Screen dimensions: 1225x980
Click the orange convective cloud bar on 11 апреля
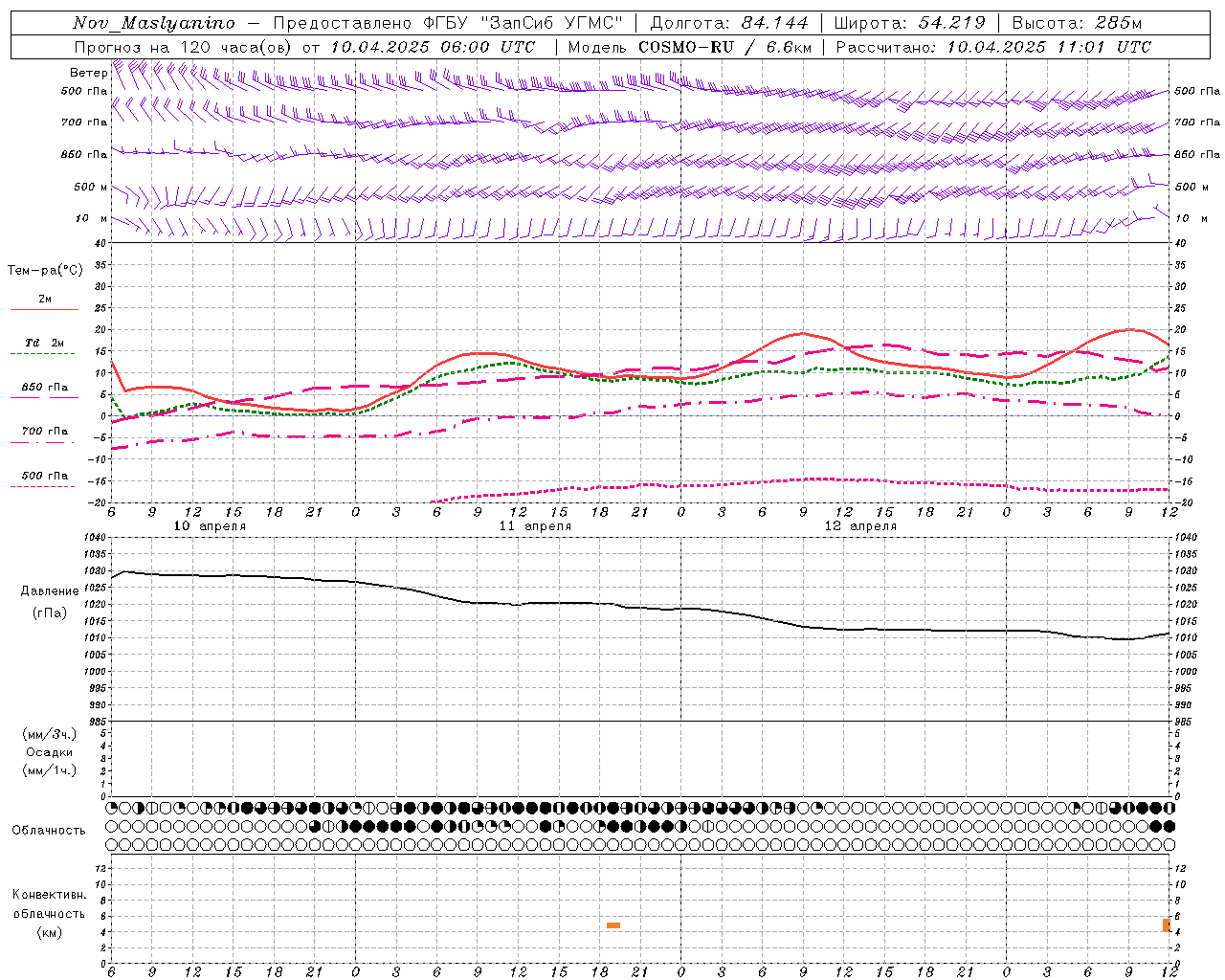[613, 925]
